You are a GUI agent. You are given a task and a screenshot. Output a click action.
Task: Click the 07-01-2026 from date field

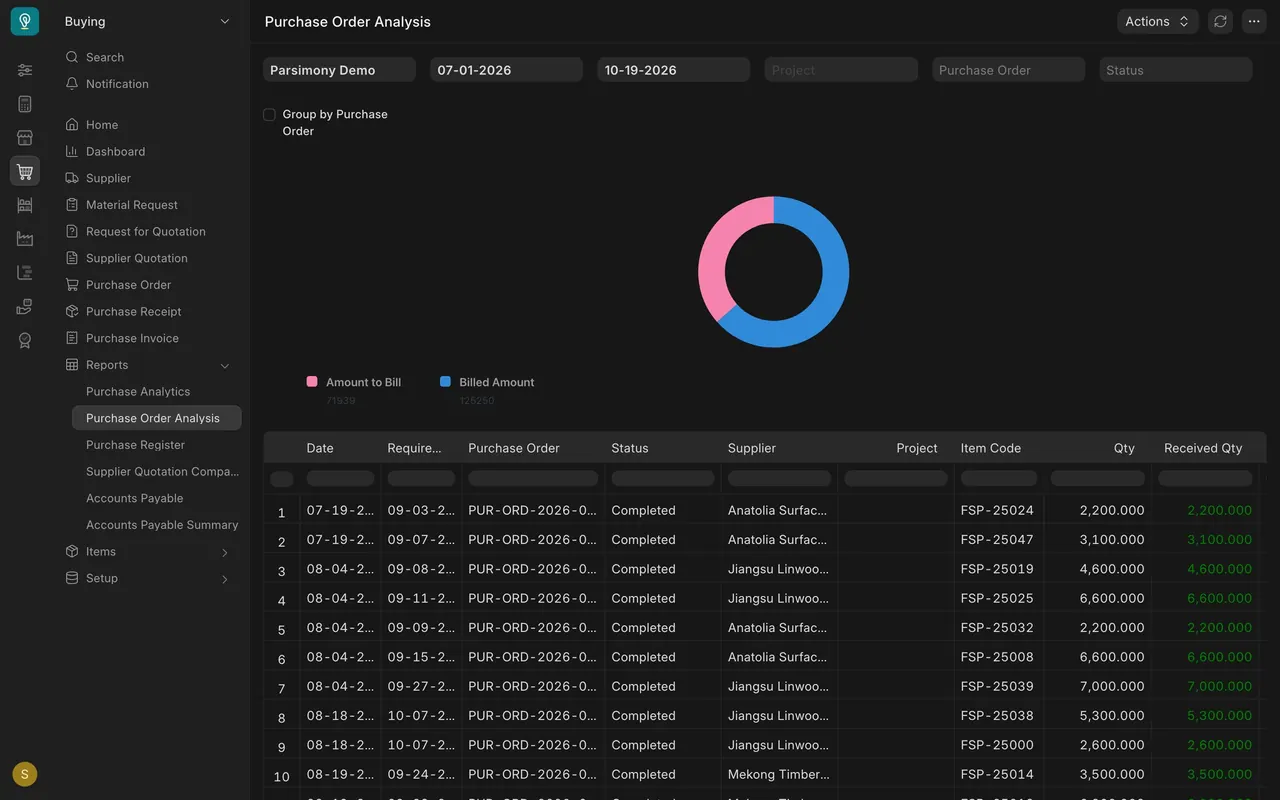506,70
